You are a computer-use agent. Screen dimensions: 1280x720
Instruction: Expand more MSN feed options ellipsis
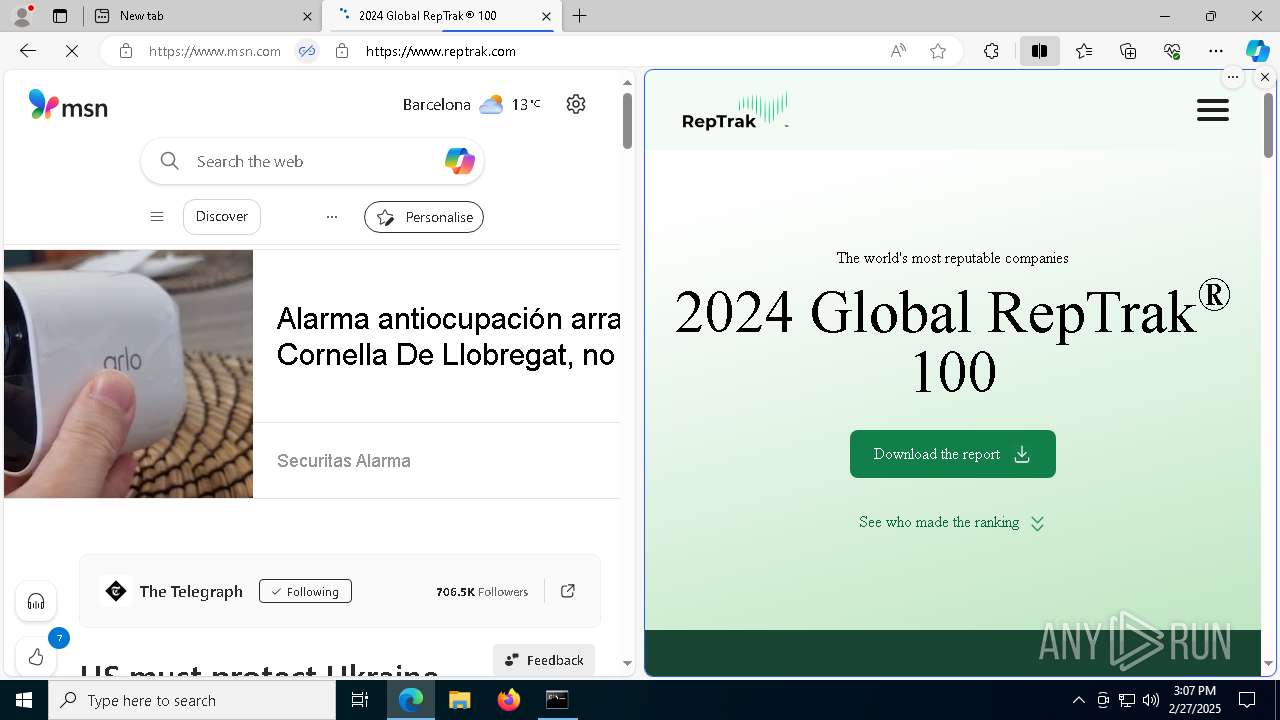point(332,217)
